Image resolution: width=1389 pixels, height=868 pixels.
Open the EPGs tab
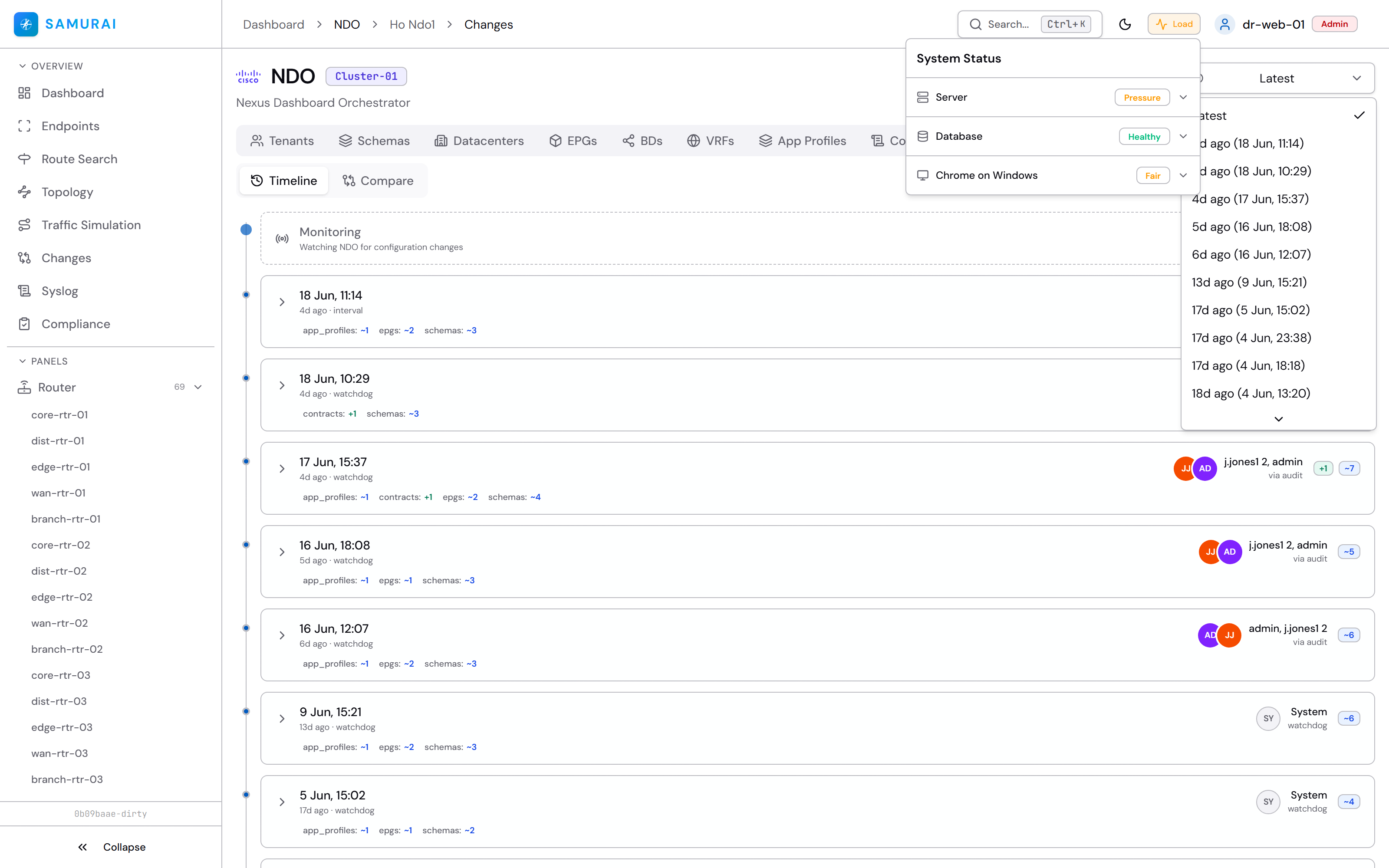[x=573, y=141]
